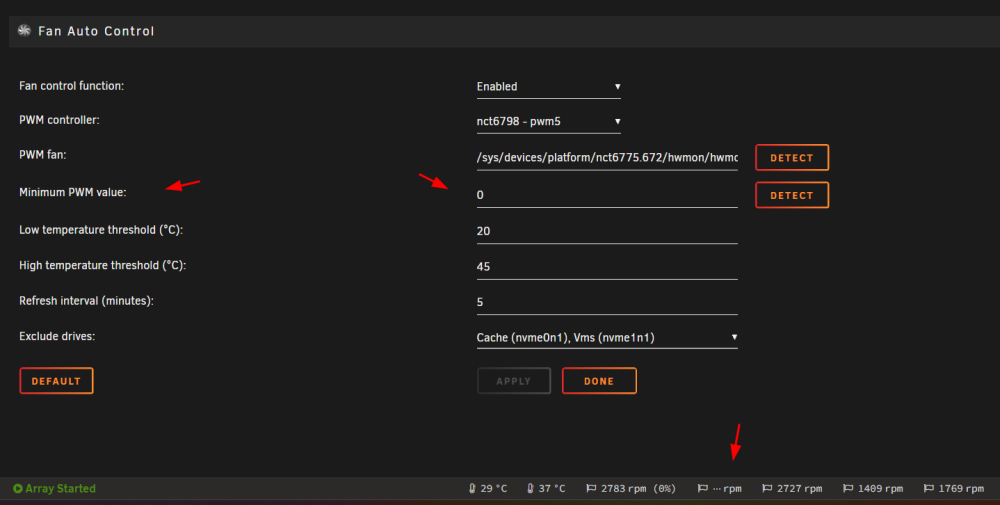This screenshot has height=505, width=1000.
Task: Click the 1409 rpm reading
Action: click(x=880, y=488)
